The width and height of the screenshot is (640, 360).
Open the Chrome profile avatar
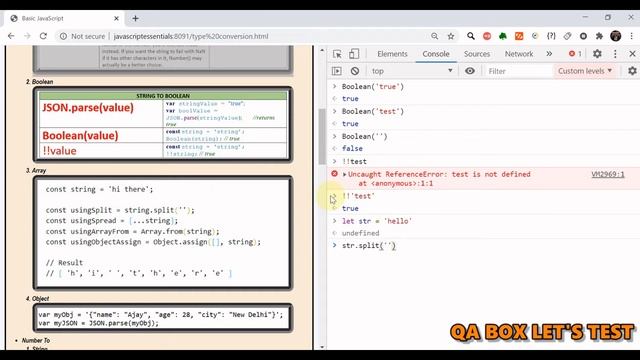click(x=616, y=36)
